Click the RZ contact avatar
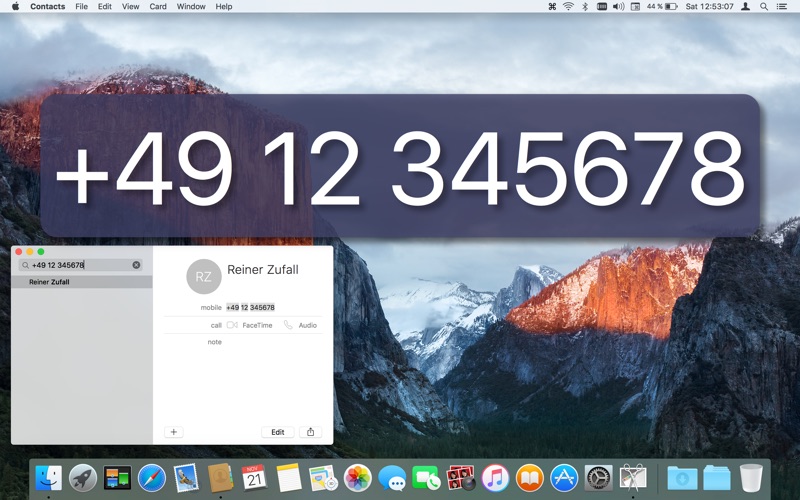 pyautogui.click(x=203, y=276)
